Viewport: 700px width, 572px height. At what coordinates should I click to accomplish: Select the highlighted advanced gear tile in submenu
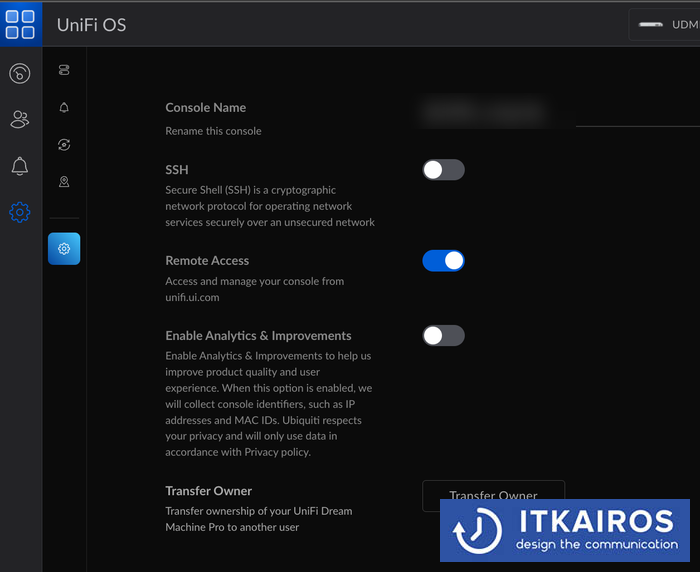[x=64, y=249]
